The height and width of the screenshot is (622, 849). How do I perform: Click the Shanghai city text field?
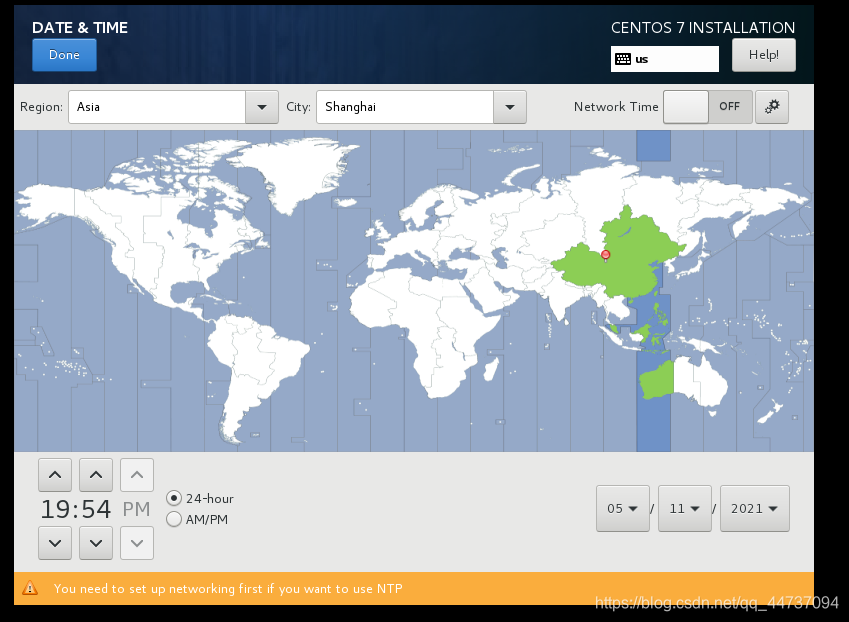point(405,107)
